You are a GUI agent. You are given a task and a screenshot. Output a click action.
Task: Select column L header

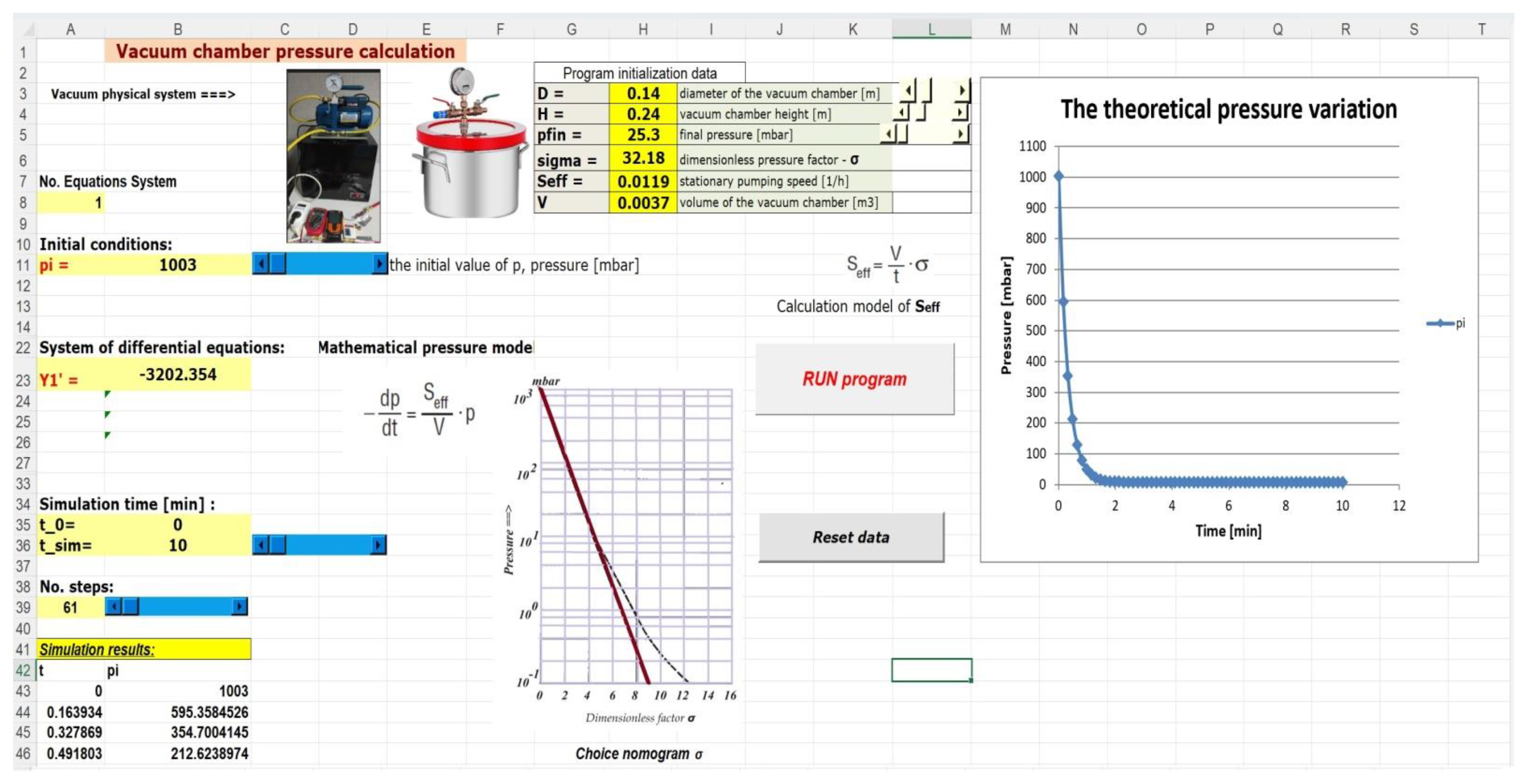(931, 29)
